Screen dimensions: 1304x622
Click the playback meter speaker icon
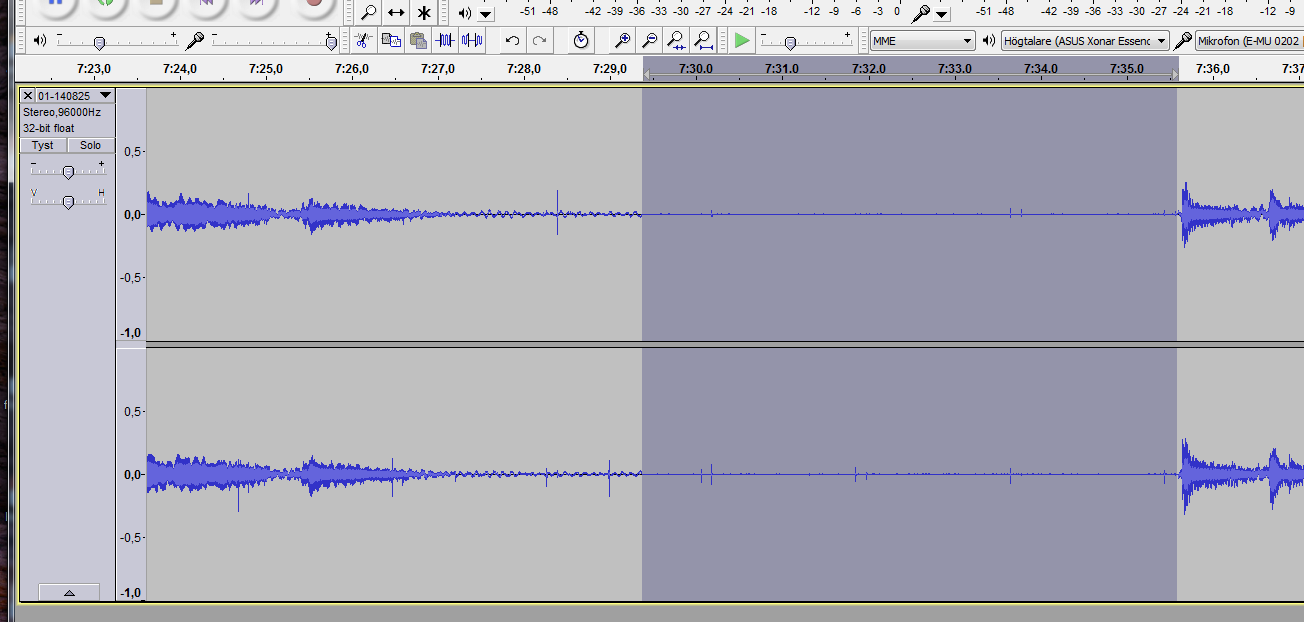pyautogui.click(x=465, y=13)
